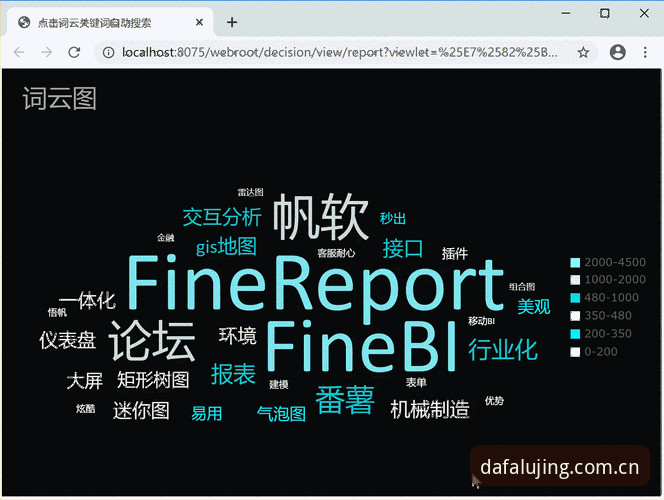Click the 雷达图 keyword
This screenshot has height=500, width=664.
[251, 193]
